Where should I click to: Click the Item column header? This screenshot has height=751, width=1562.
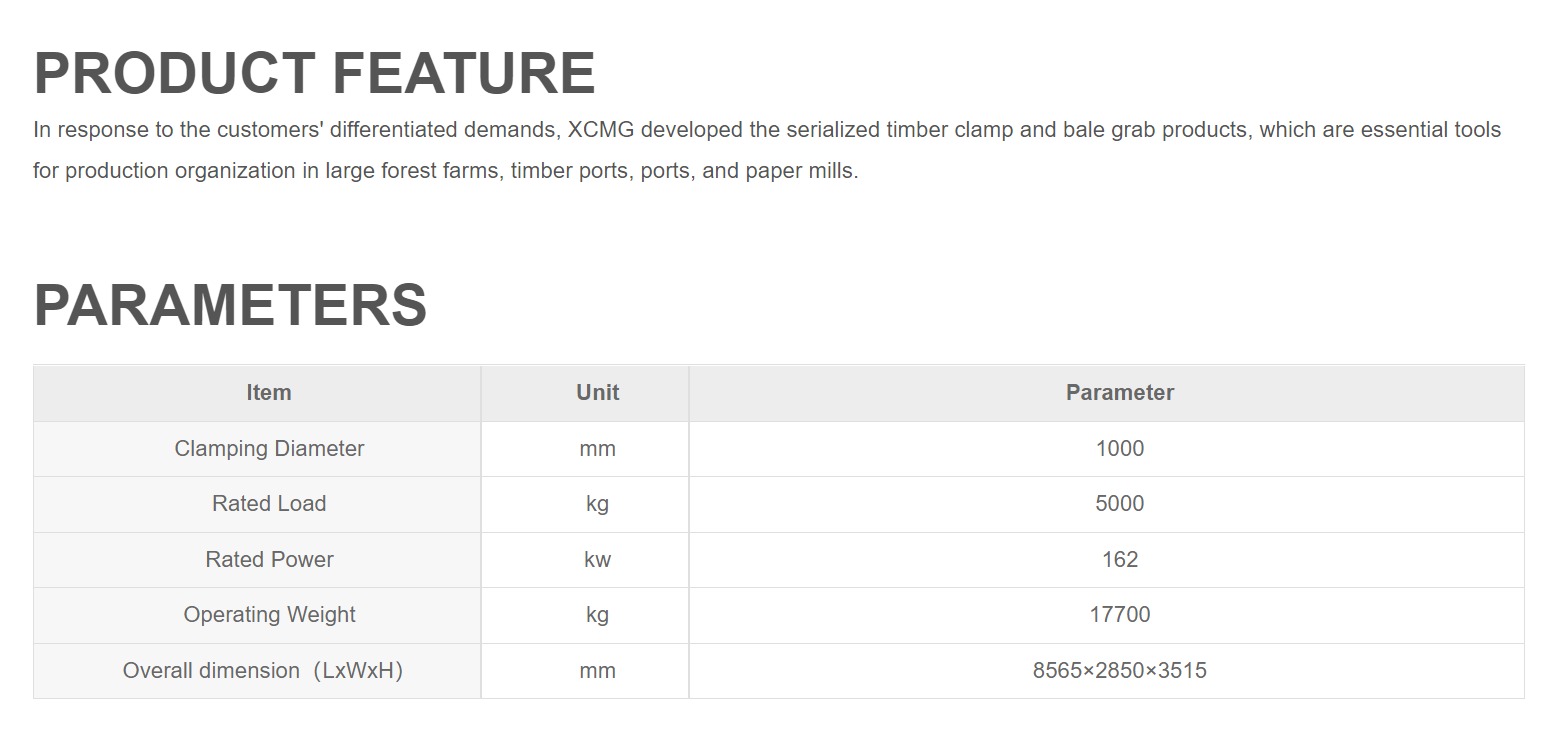pos(269,393)
